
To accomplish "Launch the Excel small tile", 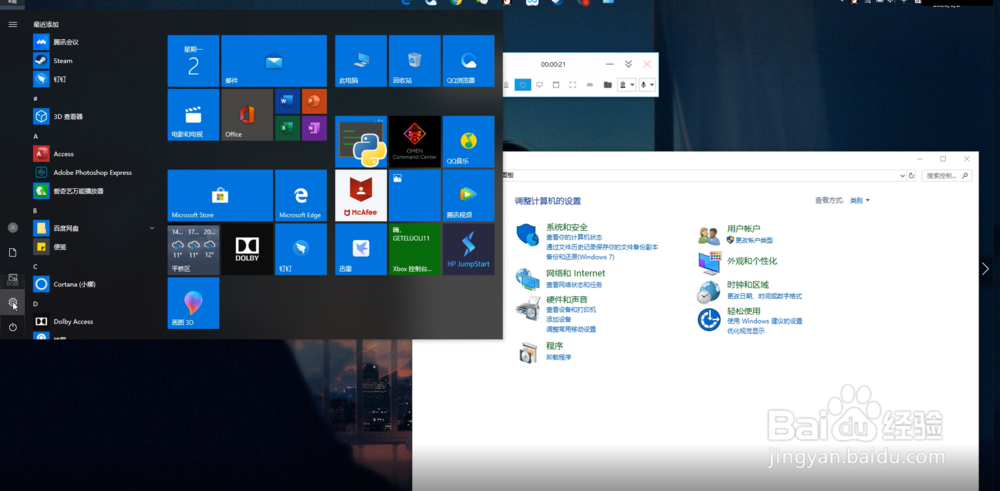I will point(287,128).
